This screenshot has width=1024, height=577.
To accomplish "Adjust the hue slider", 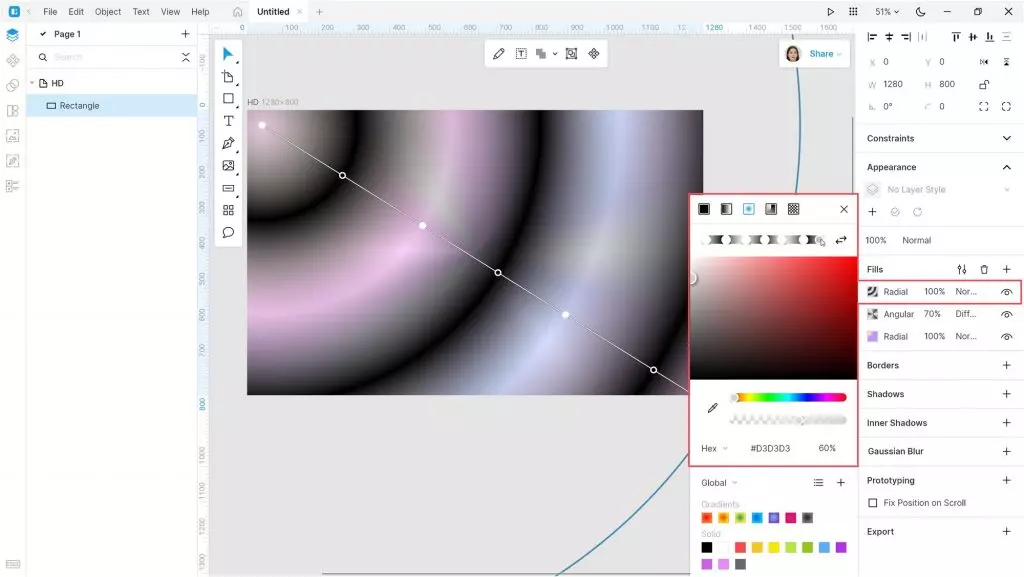I will tap(789, 398).
